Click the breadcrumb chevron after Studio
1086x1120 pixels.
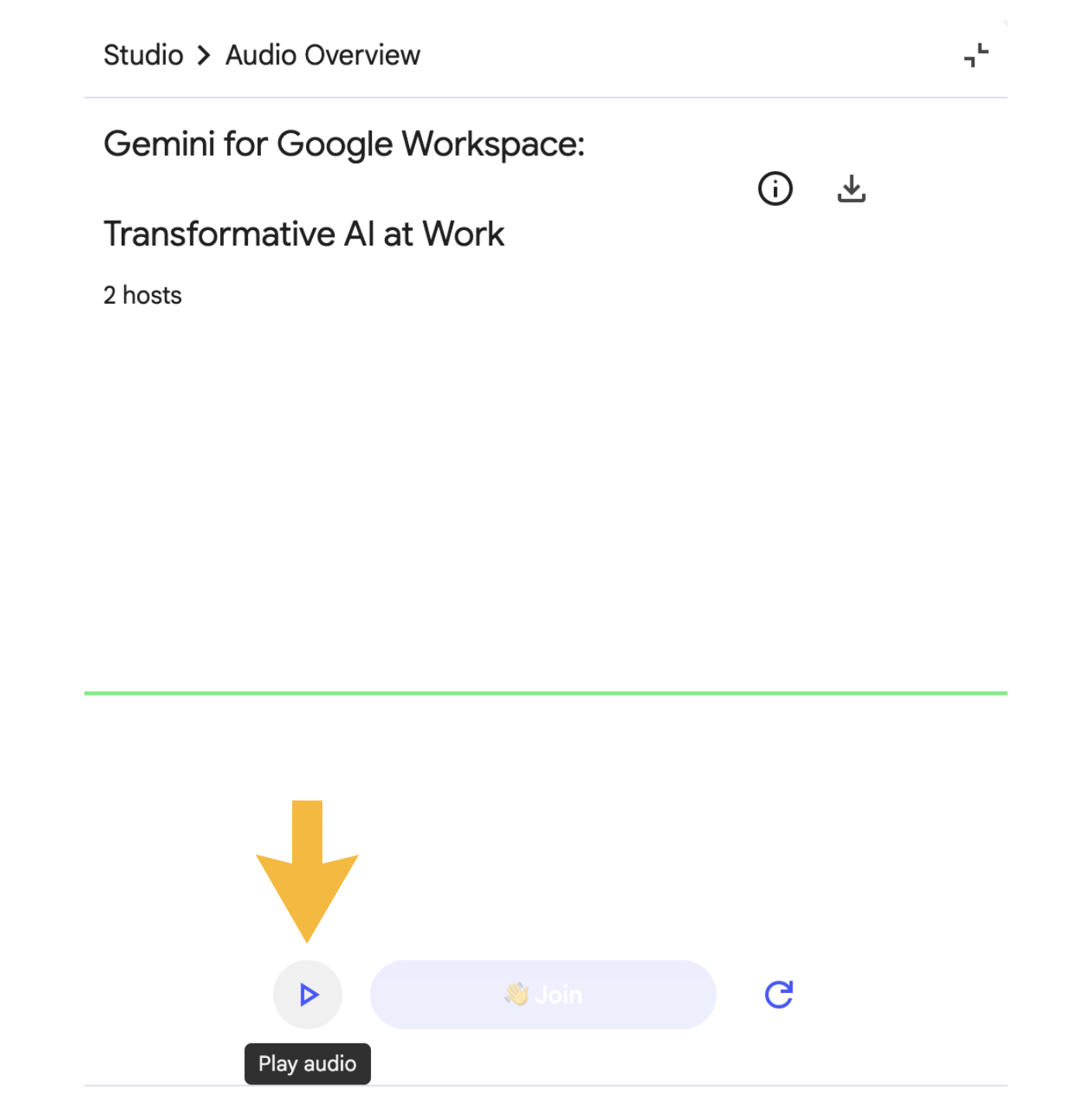[x=204, y=56]
